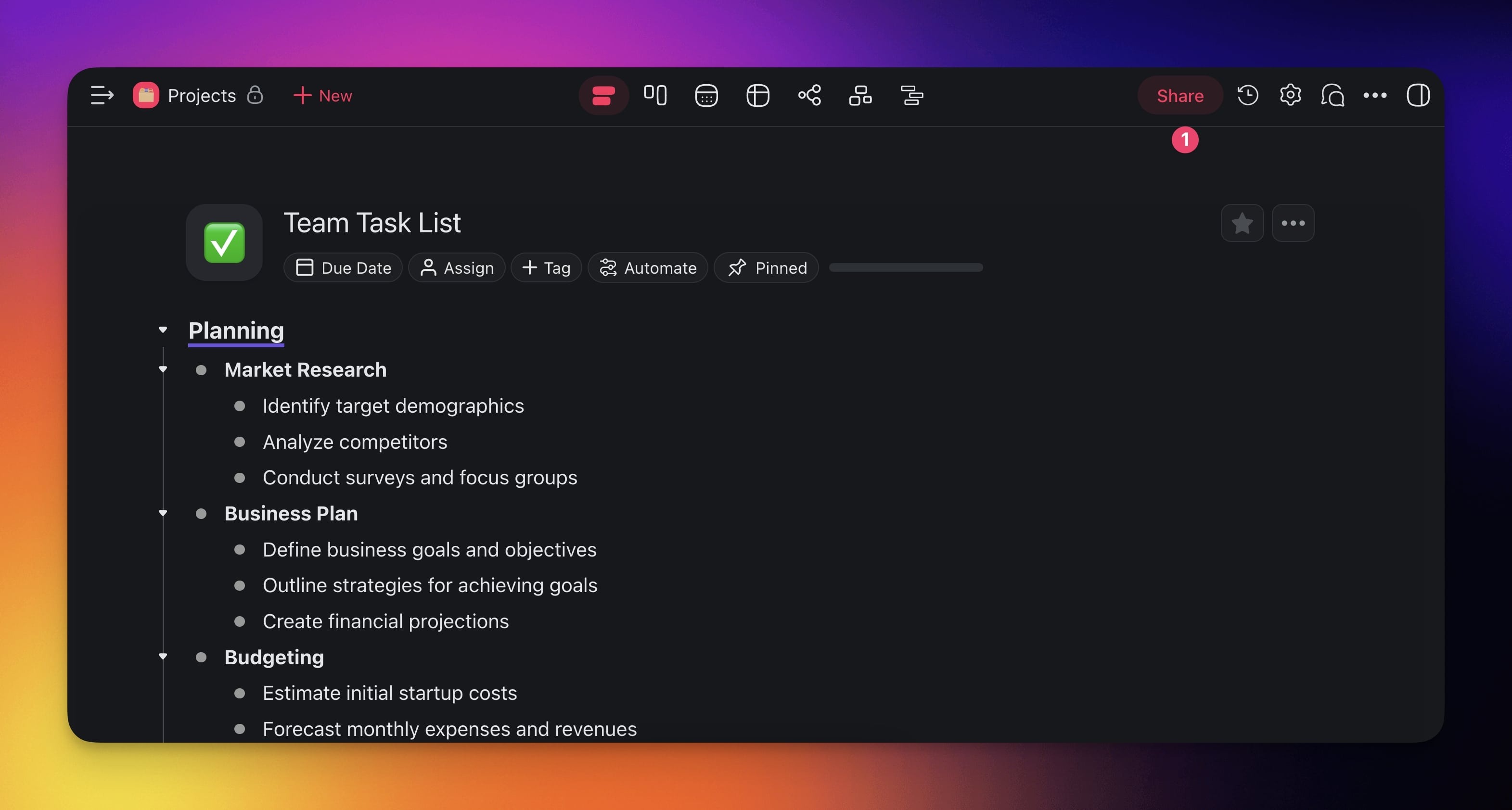Screen dimensions: 1512x810
Task: Toggle the favorite star for this task list
Action: pos(1242,223)
